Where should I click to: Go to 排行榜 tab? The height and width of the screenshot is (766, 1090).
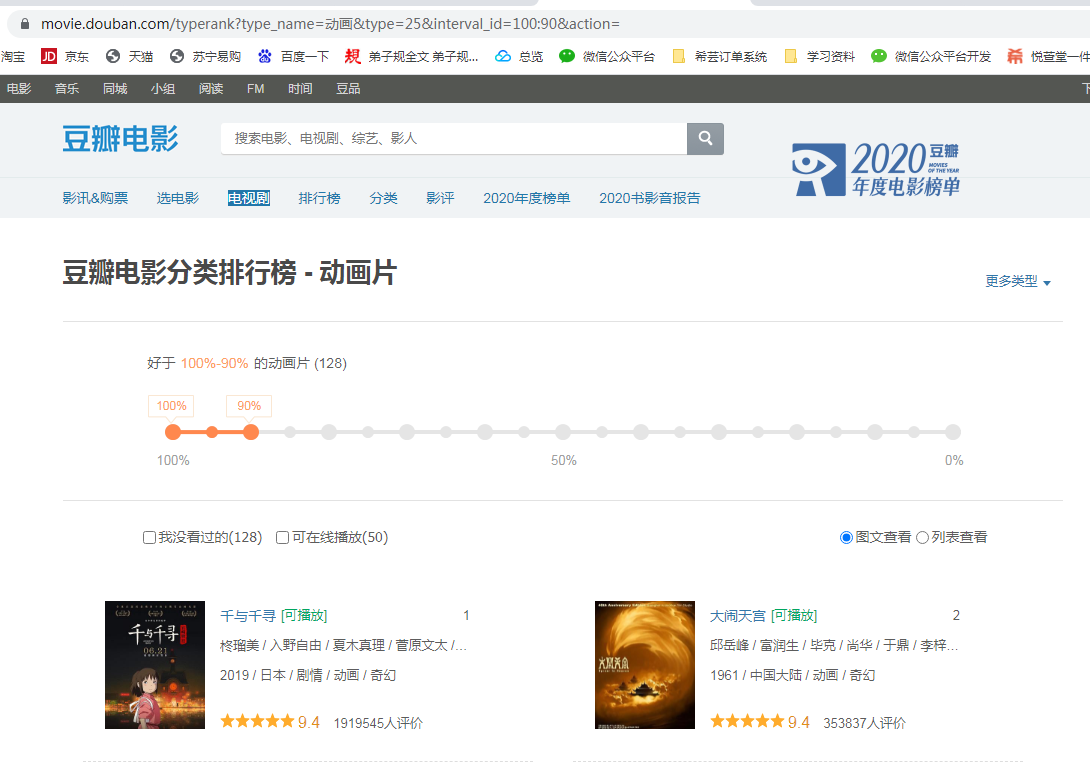(x=320, y=198)
